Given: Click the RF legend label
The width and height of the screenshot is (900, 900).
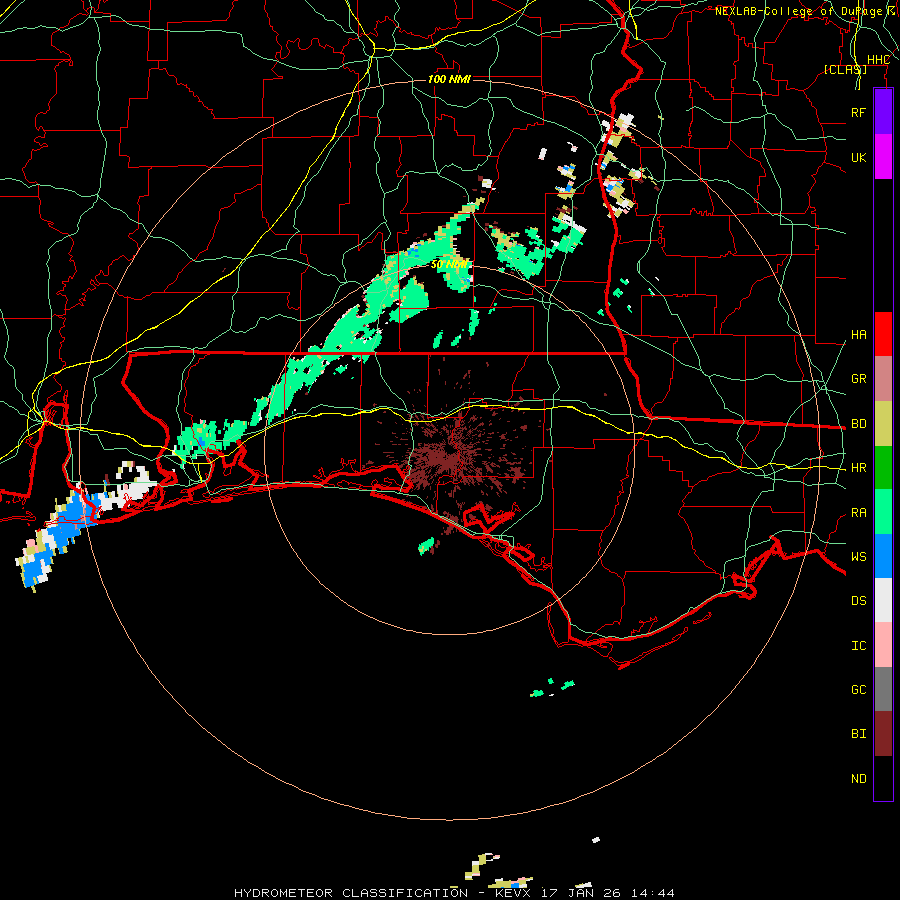Looking at the screenshot, I should pos(858,112).
